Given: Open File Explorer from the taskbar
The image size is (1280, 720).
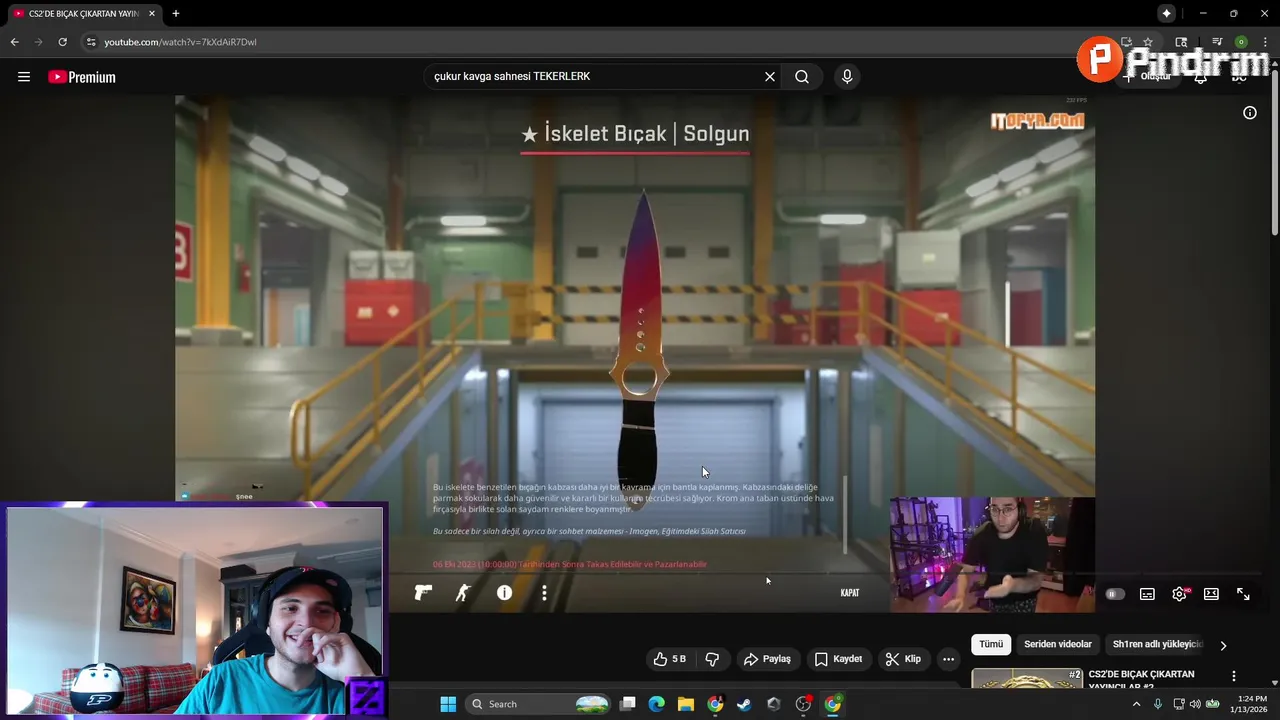Looking at the screenshot, I should tap(685, 704).
